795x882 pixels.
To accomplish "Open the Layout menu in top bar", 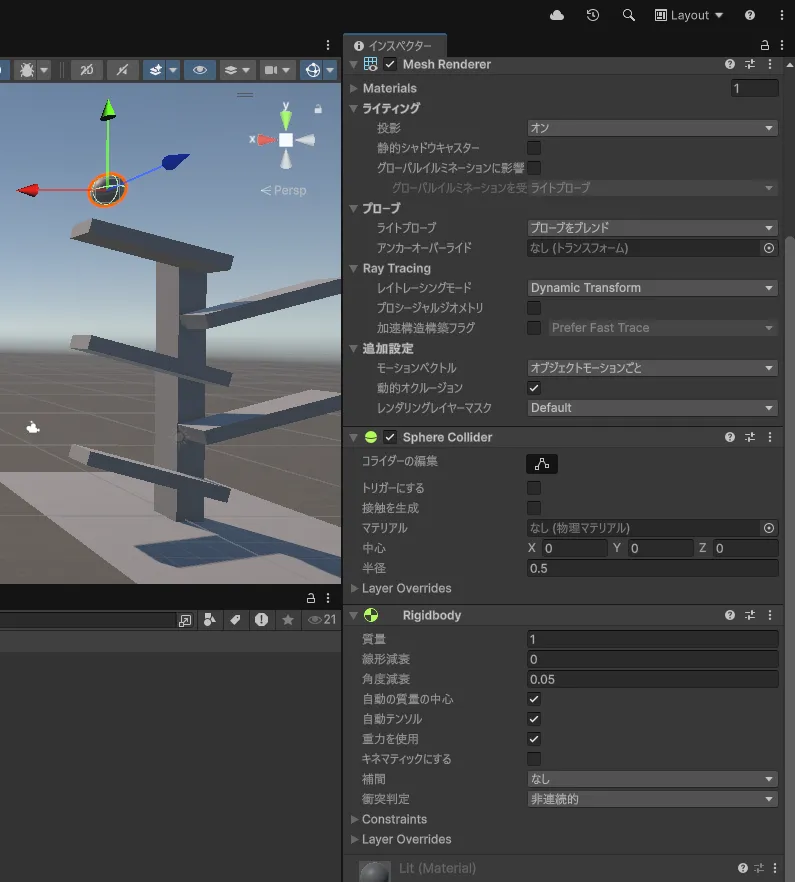I will click(689, 15).
